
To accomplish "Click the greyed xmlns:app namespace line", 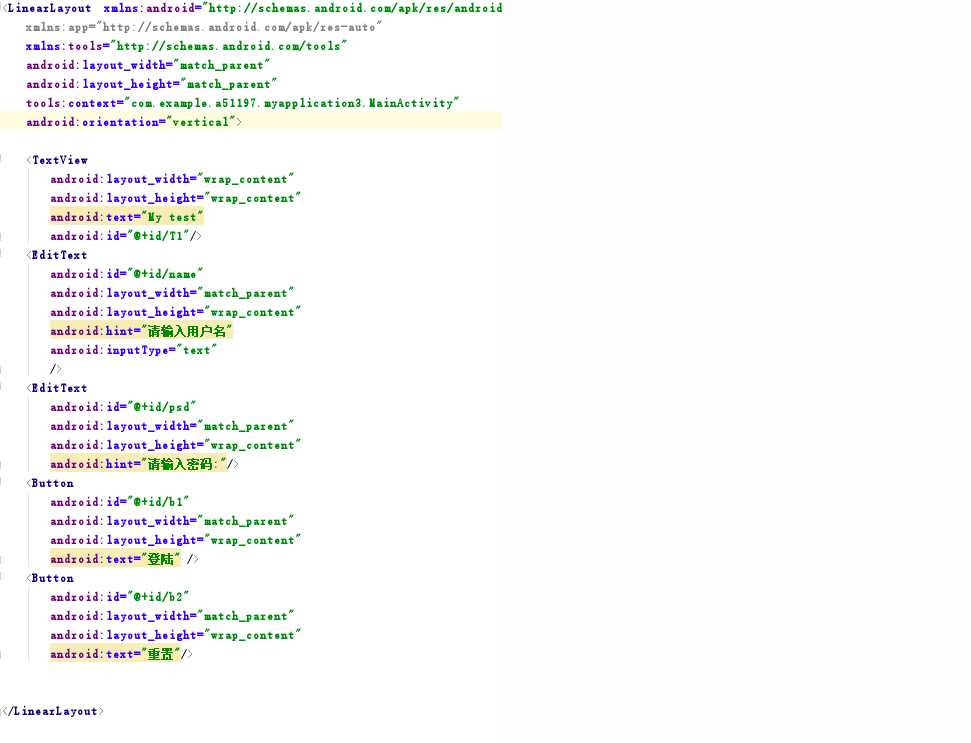I will click(204, 27).
